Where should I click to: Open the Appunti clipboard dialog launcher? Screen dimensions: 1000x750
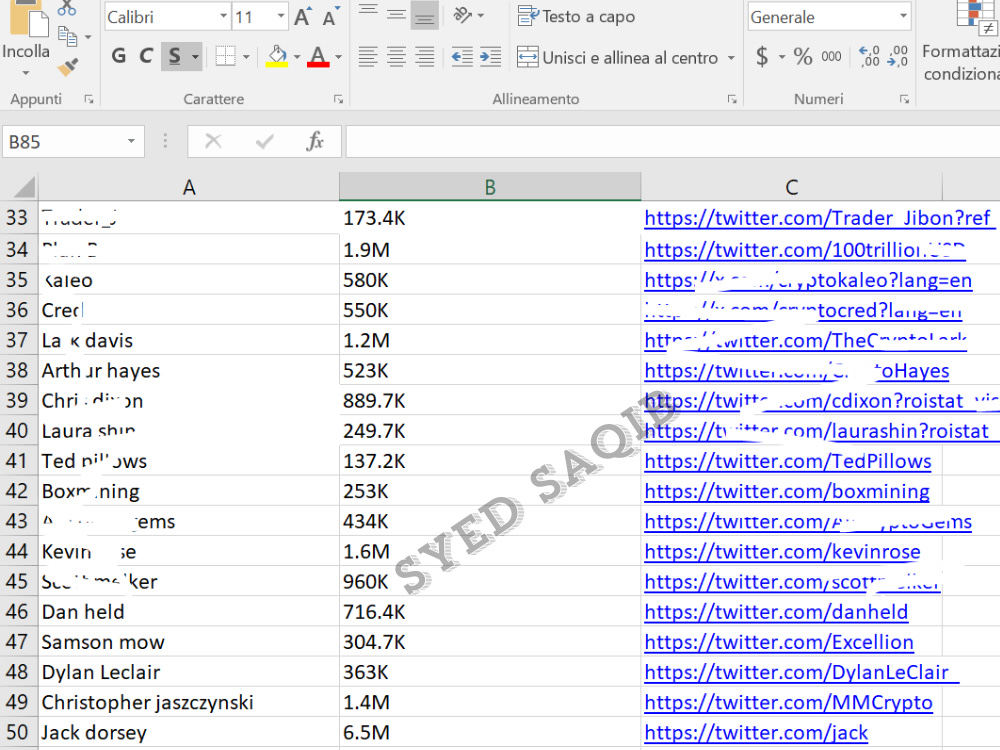coord(89,99)
